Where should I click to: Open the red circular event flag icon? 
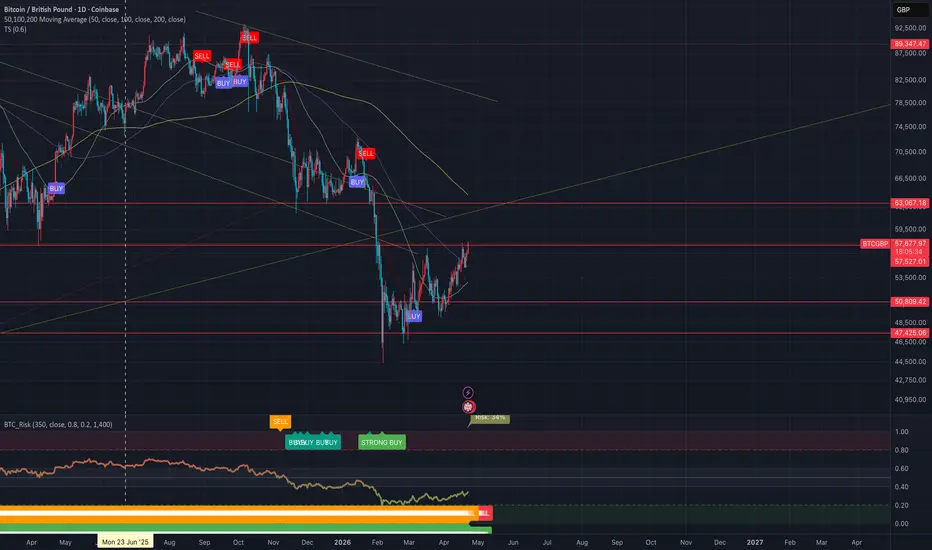tap(468, 407)
